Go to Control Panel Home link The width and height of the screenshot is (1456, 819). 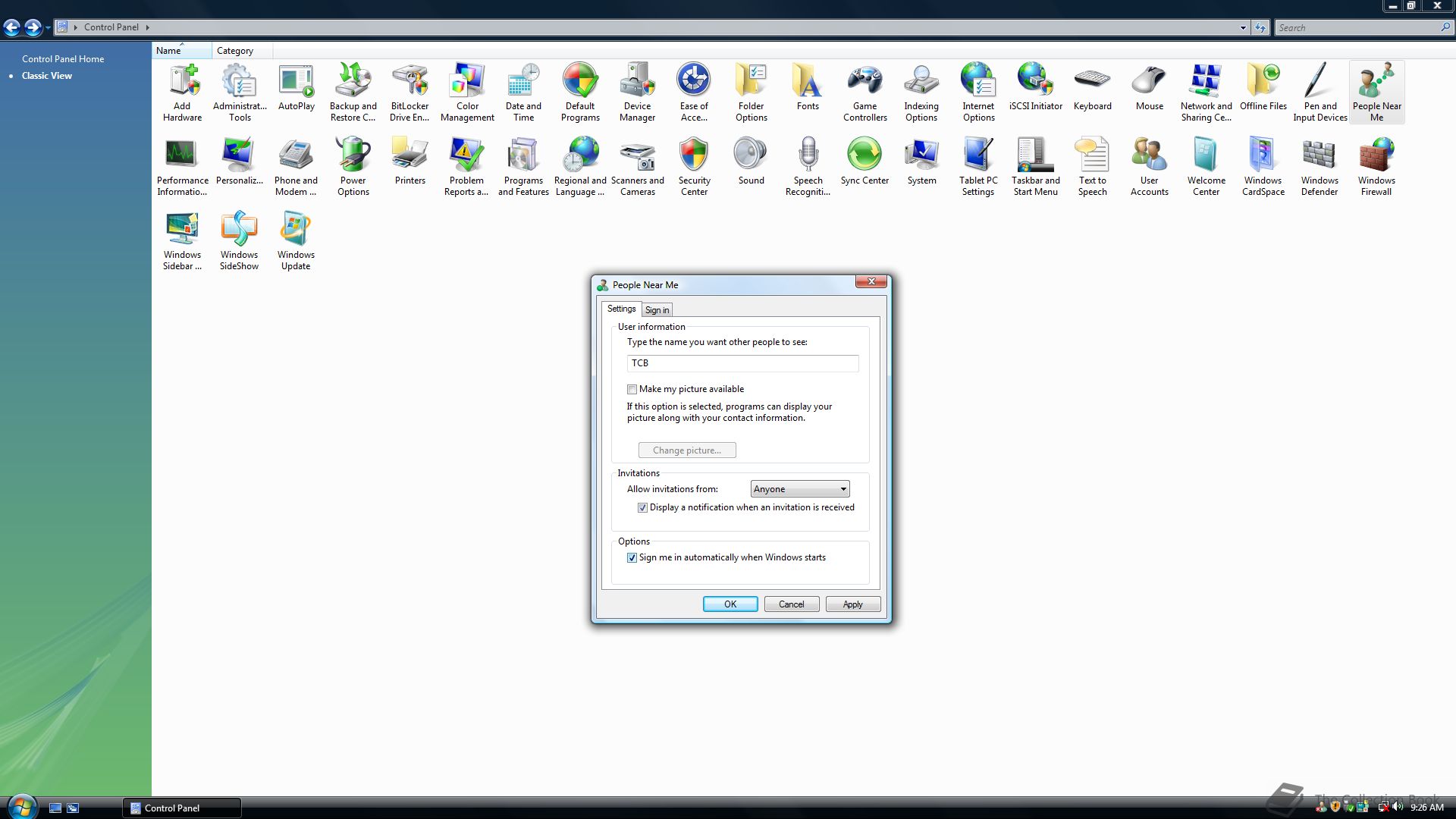pos(63,58)
